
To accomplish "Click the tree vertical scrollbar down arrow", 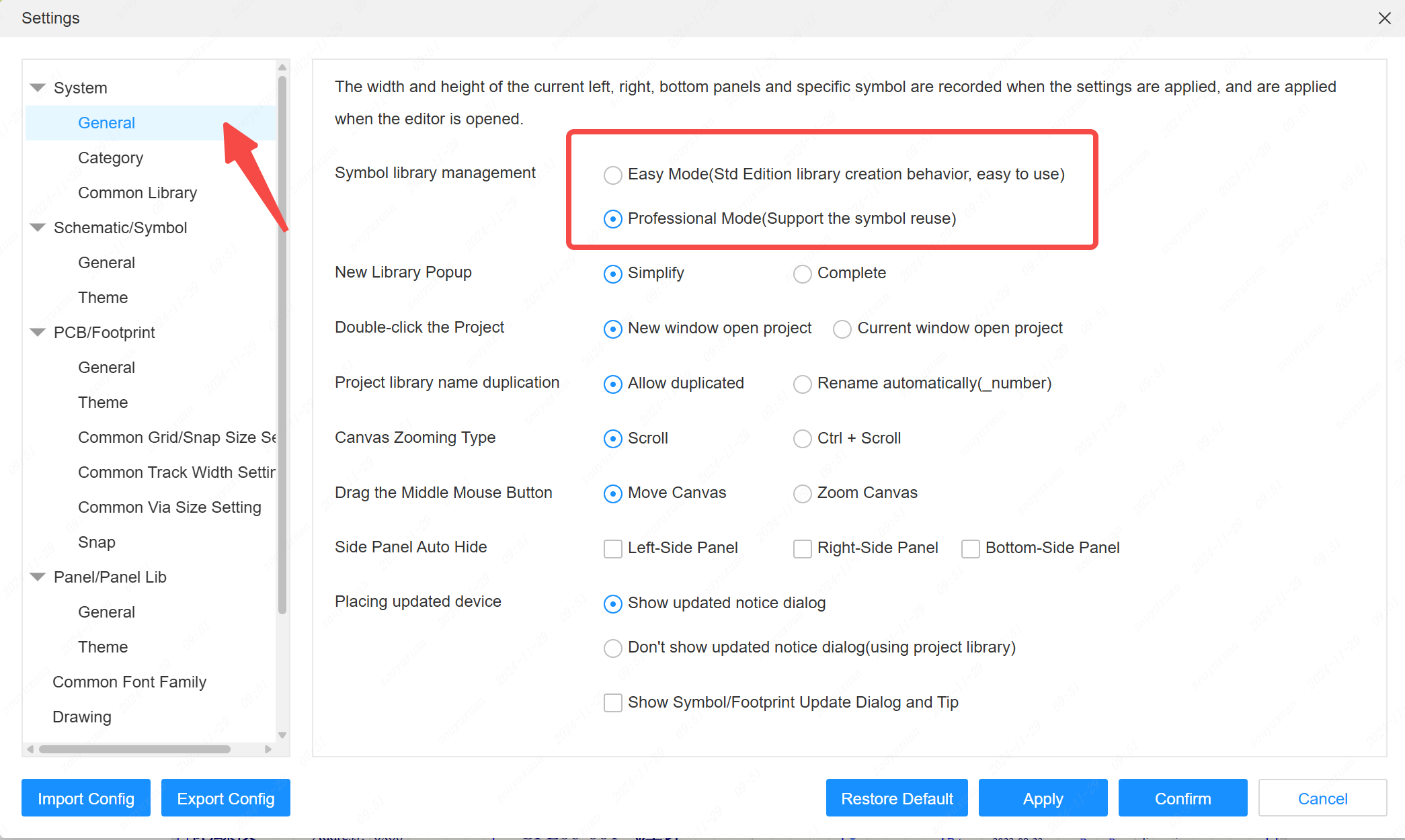I will [282, 734].
